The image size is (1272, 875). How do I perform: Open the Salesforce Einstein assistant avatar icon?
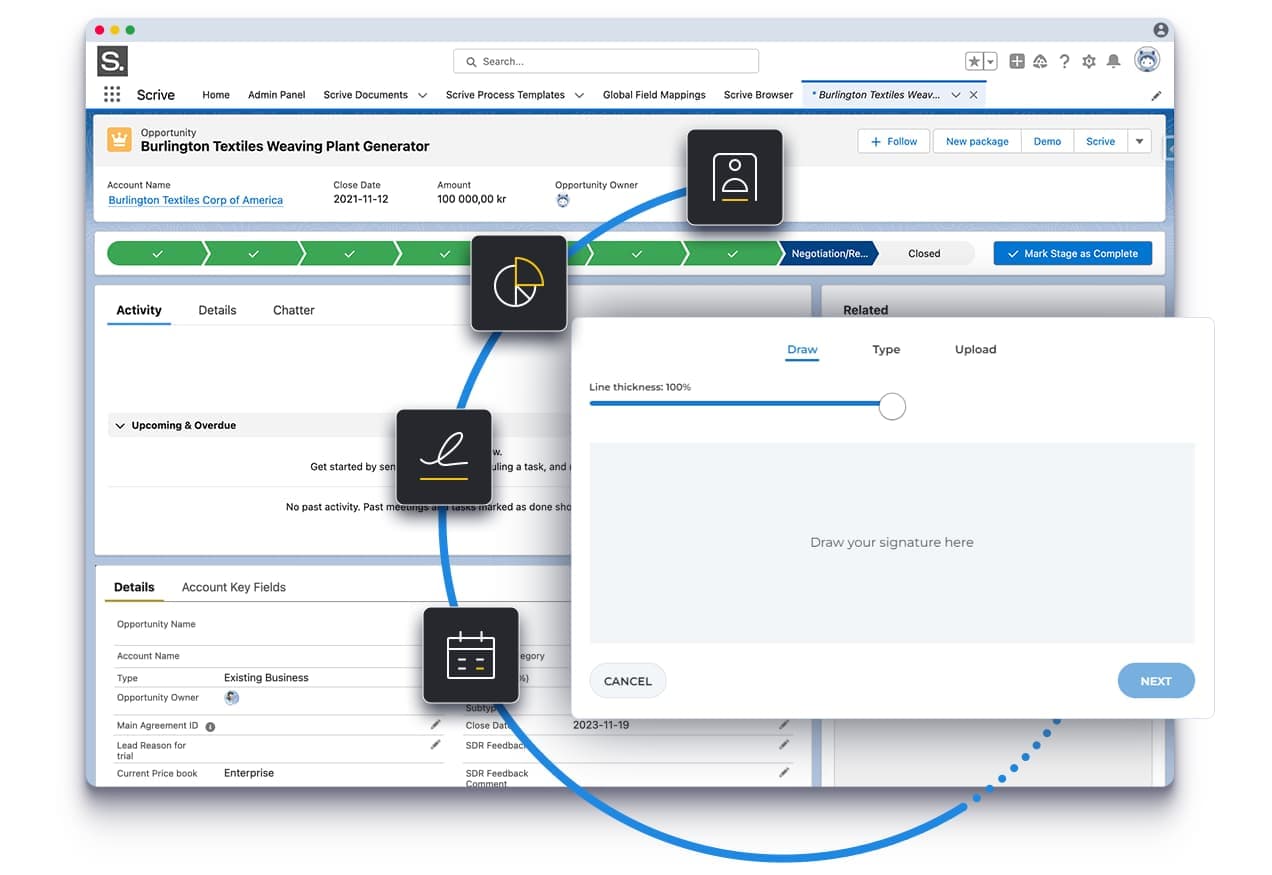pyautogui.click(x=1146, y=60)
